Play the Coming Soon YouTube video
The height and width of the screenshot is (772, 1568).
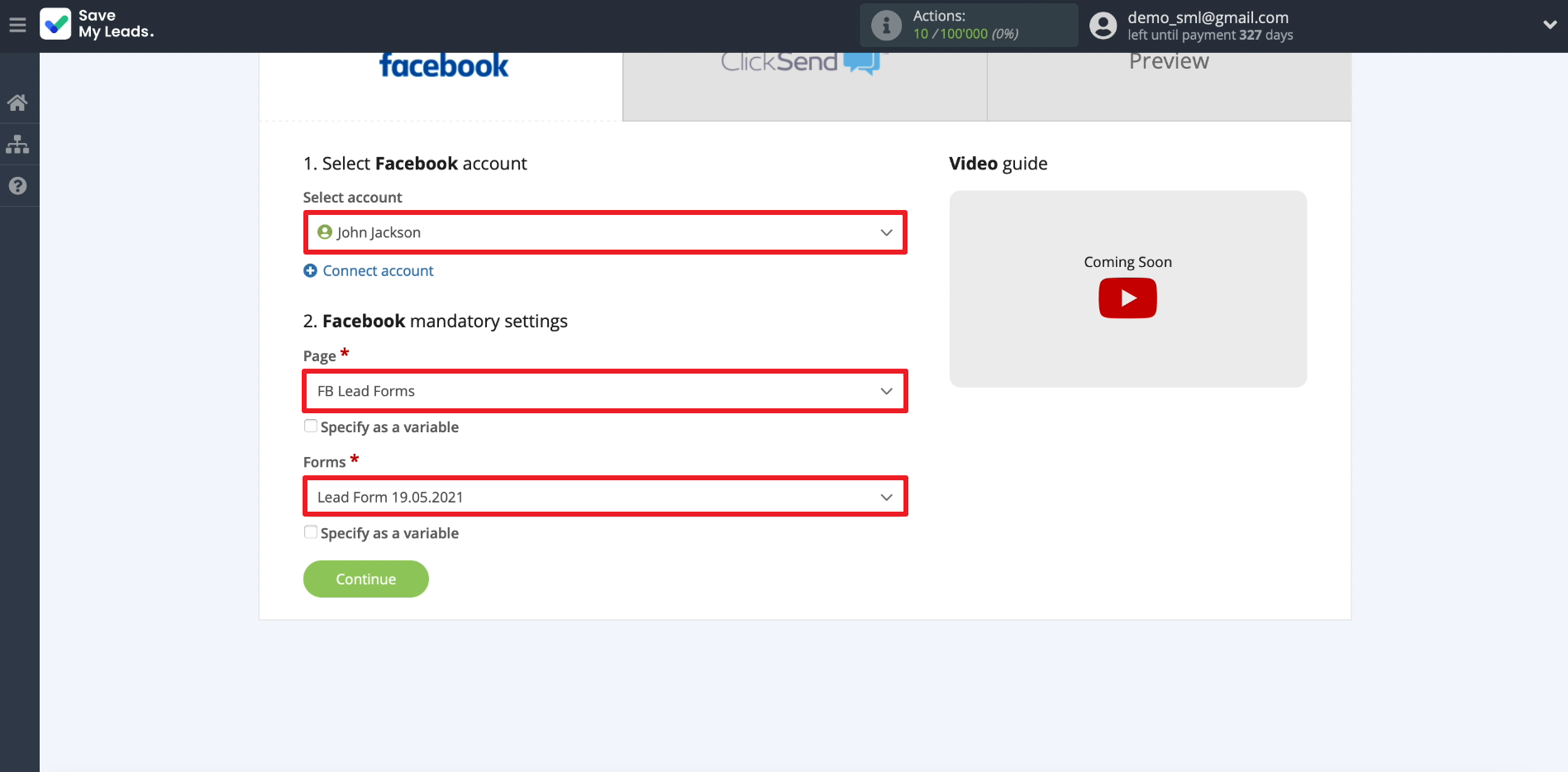coord(1127,298)
